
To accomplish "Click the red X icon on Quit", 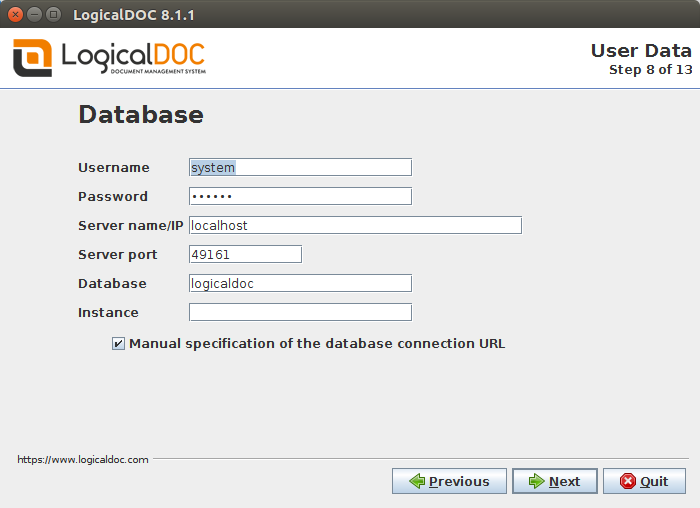I will coord(628,481).
